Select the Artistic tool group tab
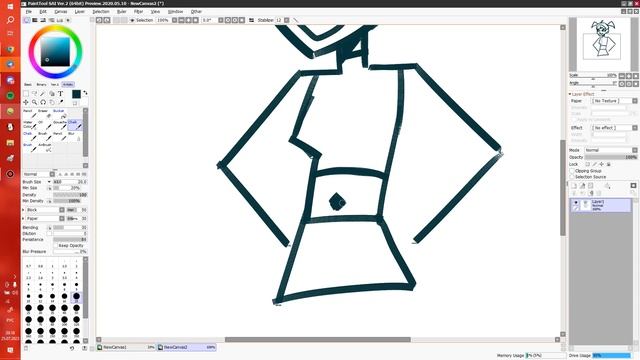The height and width of the screenshot is (360, 640). (68, 84)
